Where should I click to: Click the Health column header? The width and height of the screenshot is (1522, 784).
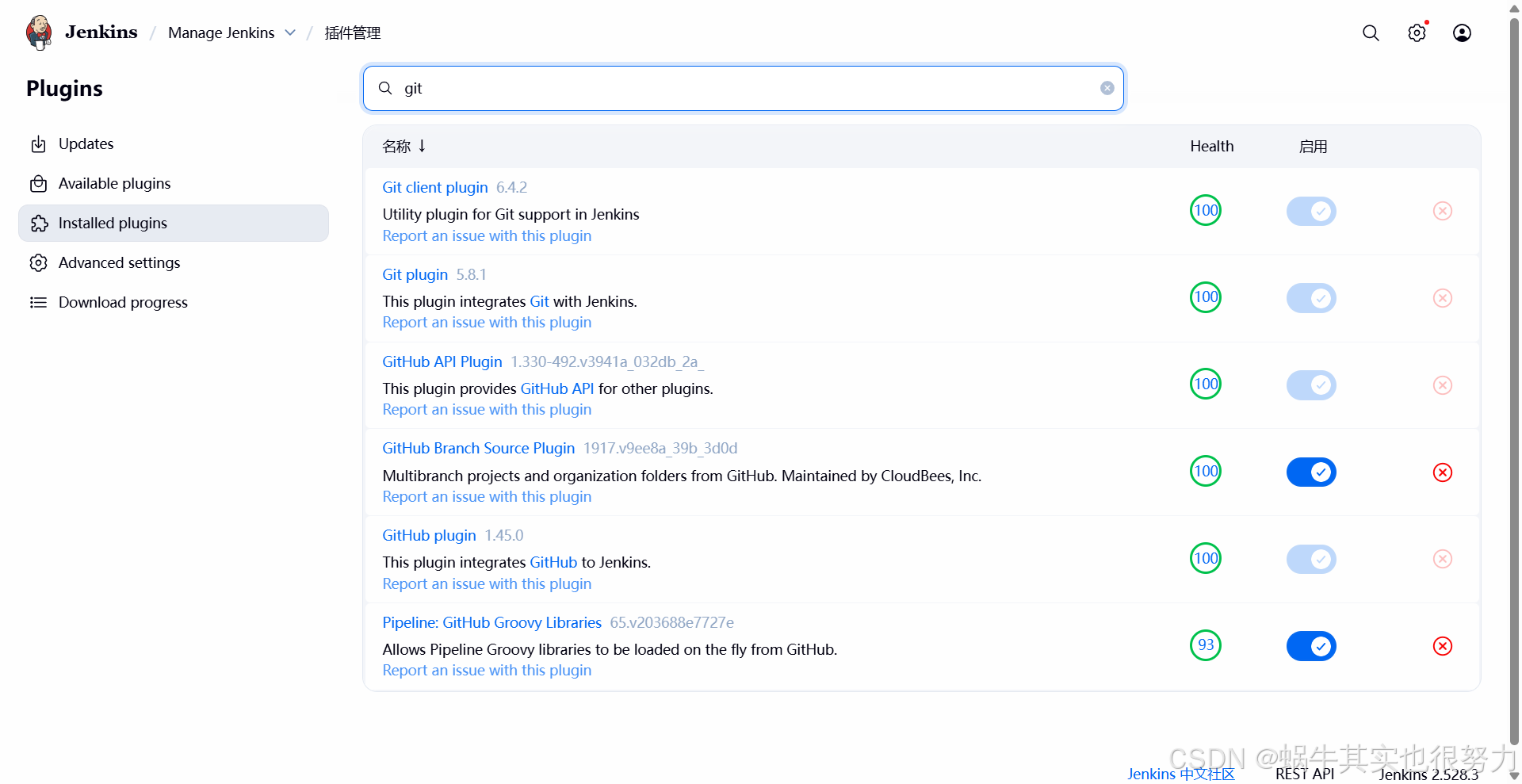click(1211, 146)
